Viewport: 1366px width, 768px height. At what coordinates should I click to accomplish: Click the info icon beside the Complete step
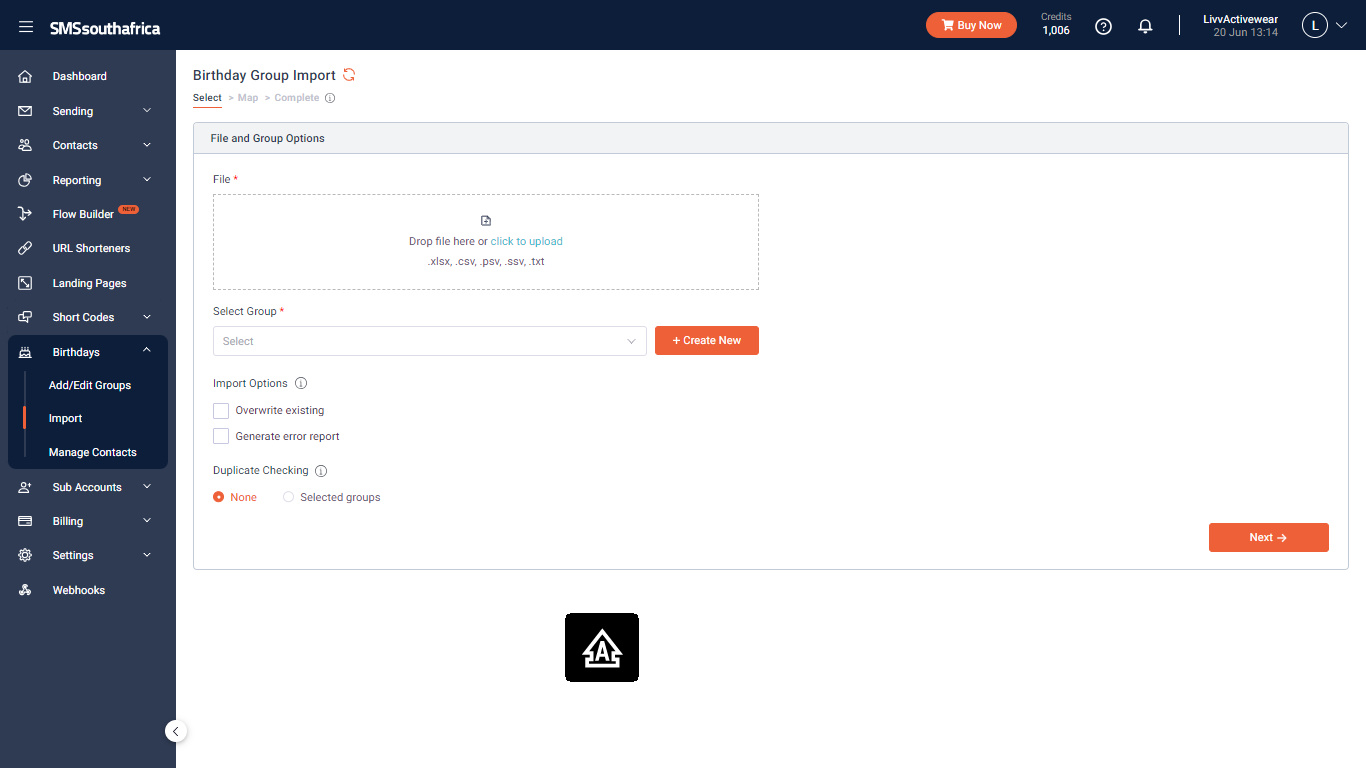click(x=330, y=98)
